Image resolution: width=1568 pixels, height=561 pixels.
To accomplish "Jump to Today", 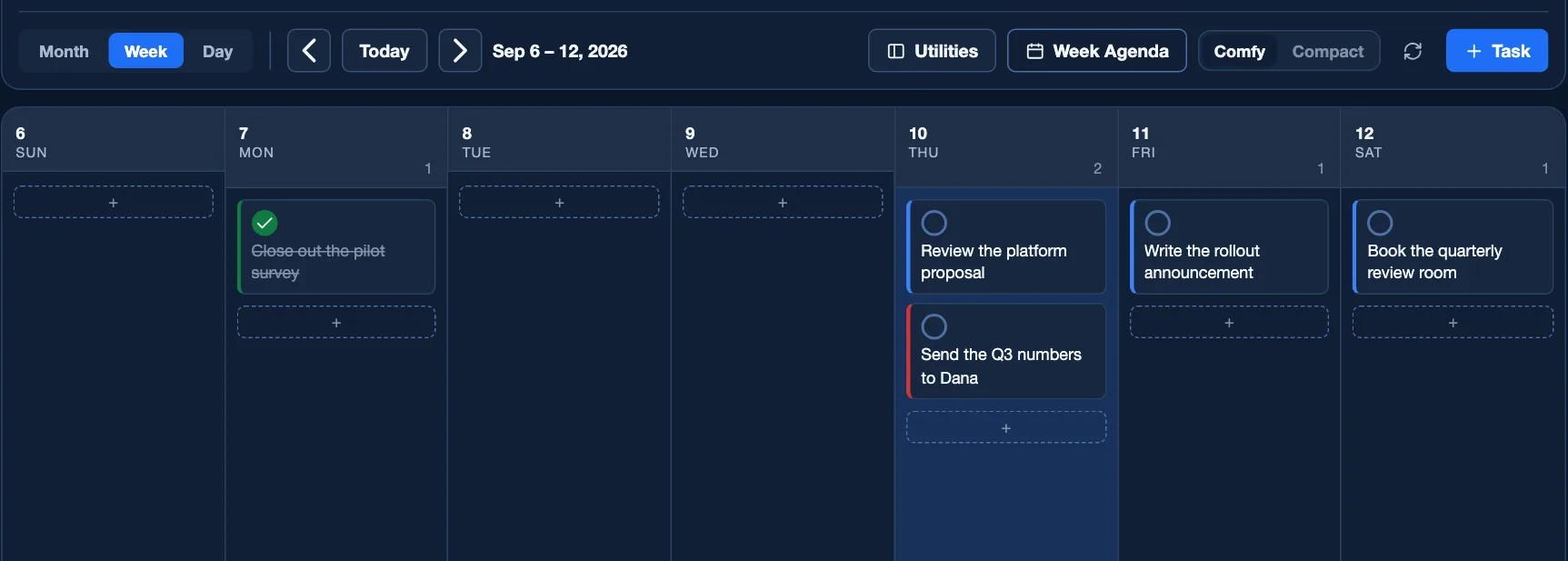I will coord(385,51).
